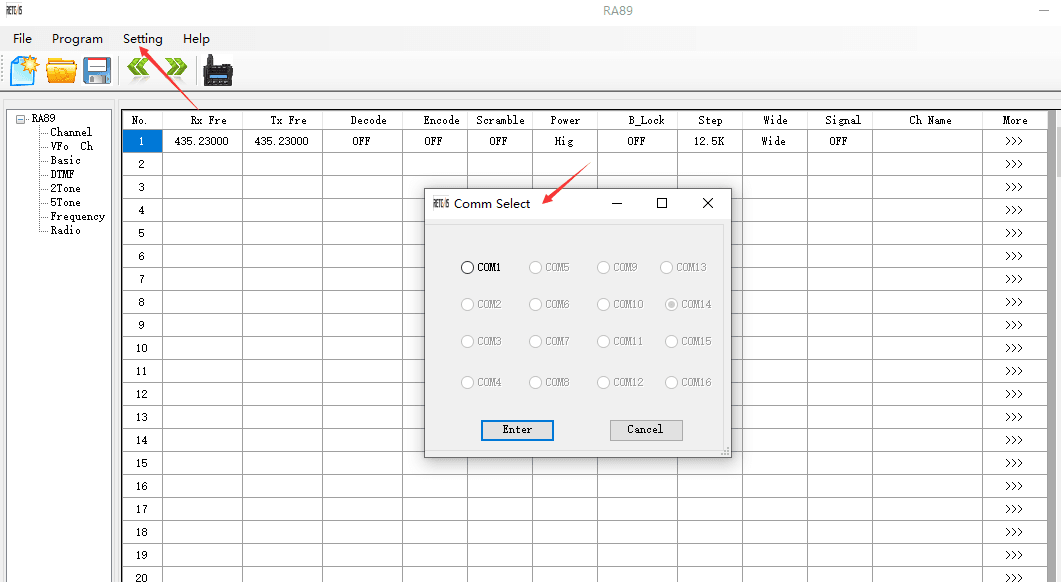Expand More options for channel 1
1061x582 pixels.
tap(1014, 141)
